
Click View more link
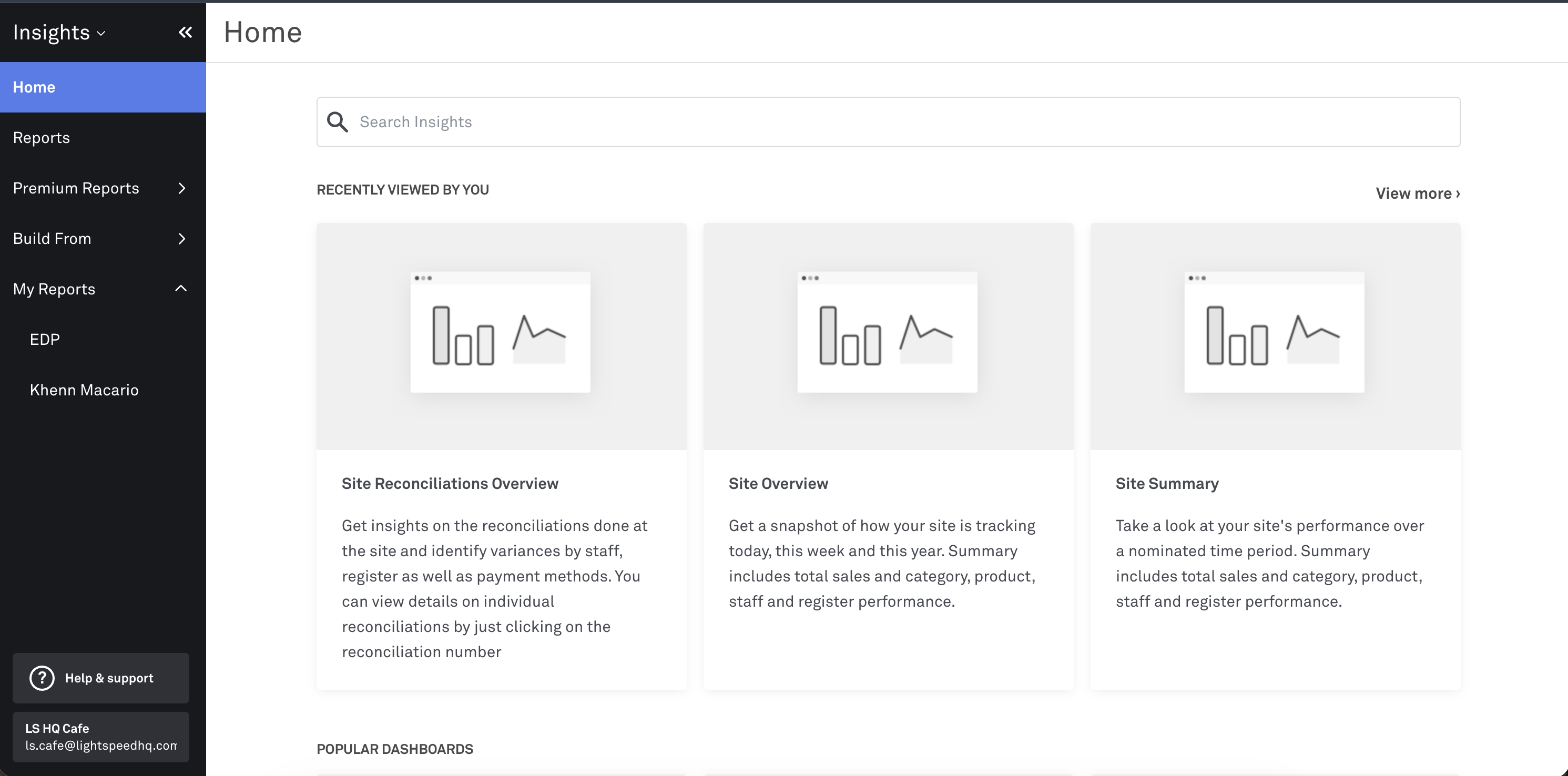[1418, 193]
